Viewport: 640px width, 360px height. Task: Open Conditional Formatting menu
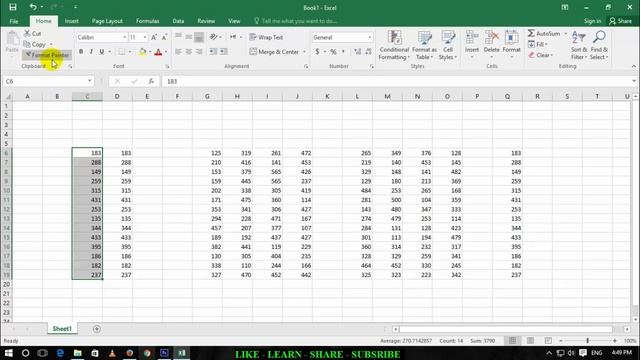click(394, 45)
